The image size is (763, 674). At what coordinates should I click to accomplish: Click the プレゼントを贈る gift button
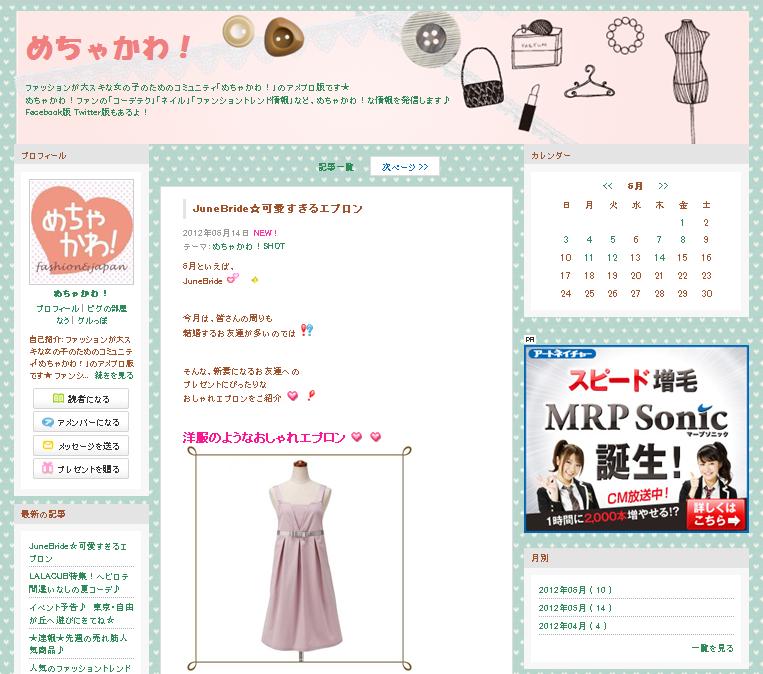[81, 469]
